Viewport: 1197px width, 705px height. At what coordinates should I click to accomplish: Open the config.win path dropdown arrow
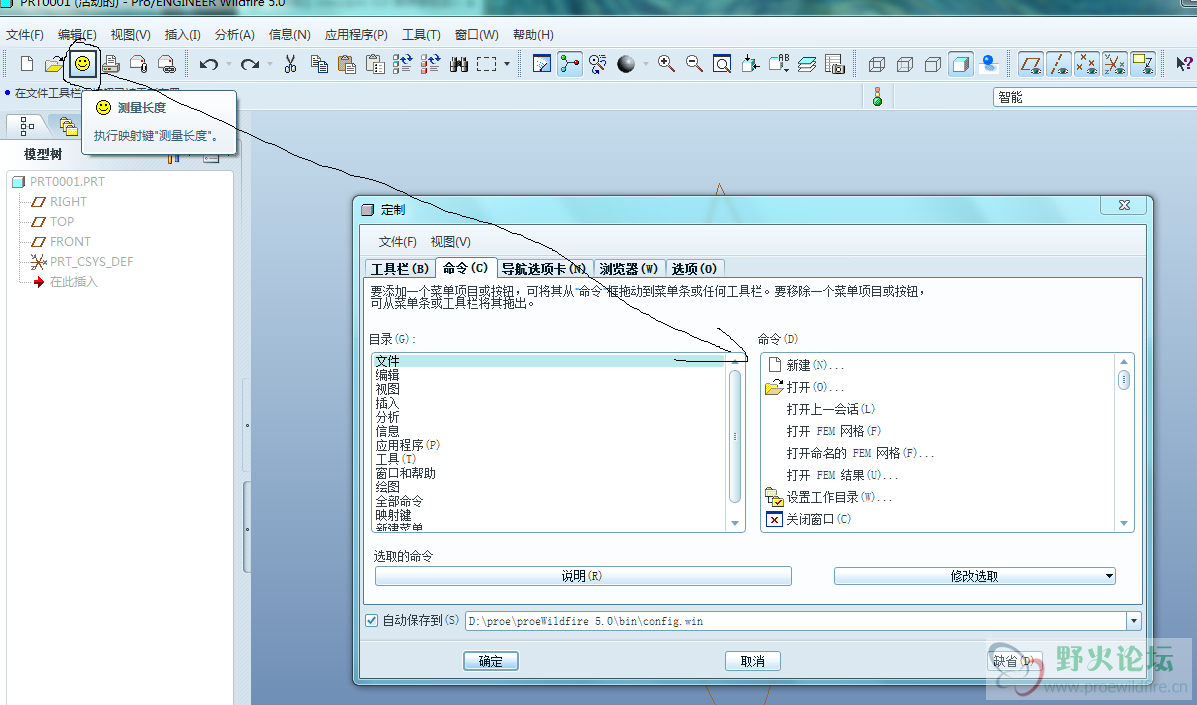[1134, 621]
